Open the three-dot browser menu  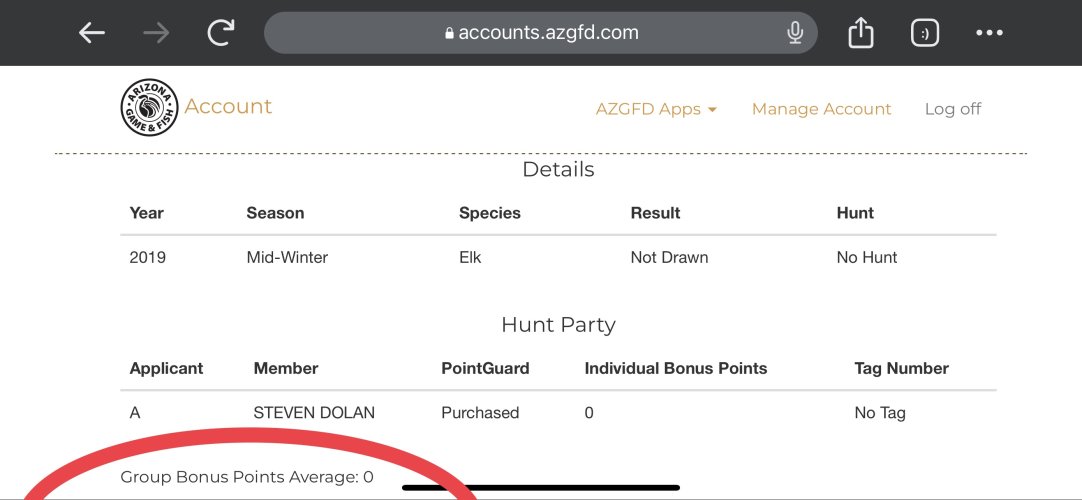click(x=989, y=32)
